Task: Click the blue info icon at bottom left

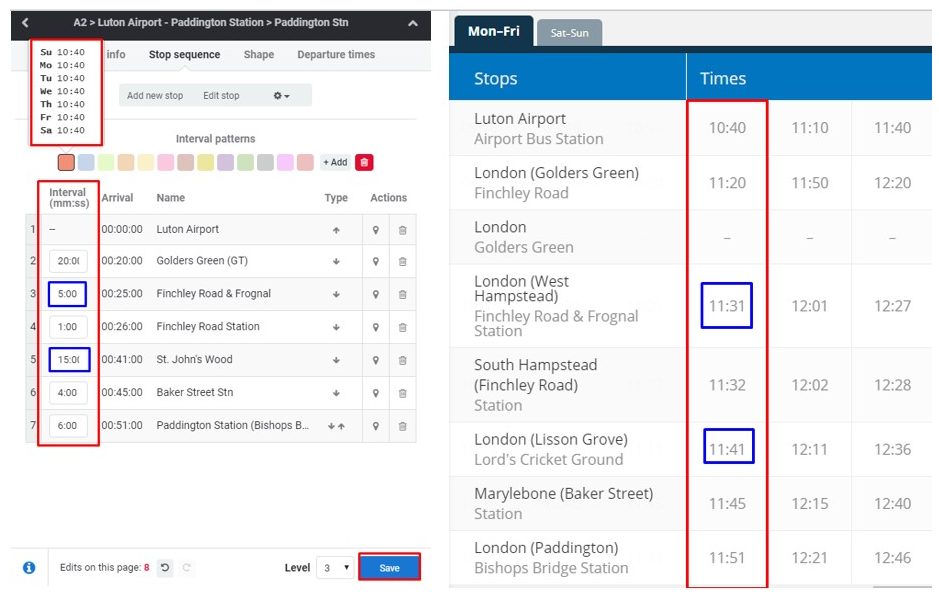Action: (x=28, y=566)
